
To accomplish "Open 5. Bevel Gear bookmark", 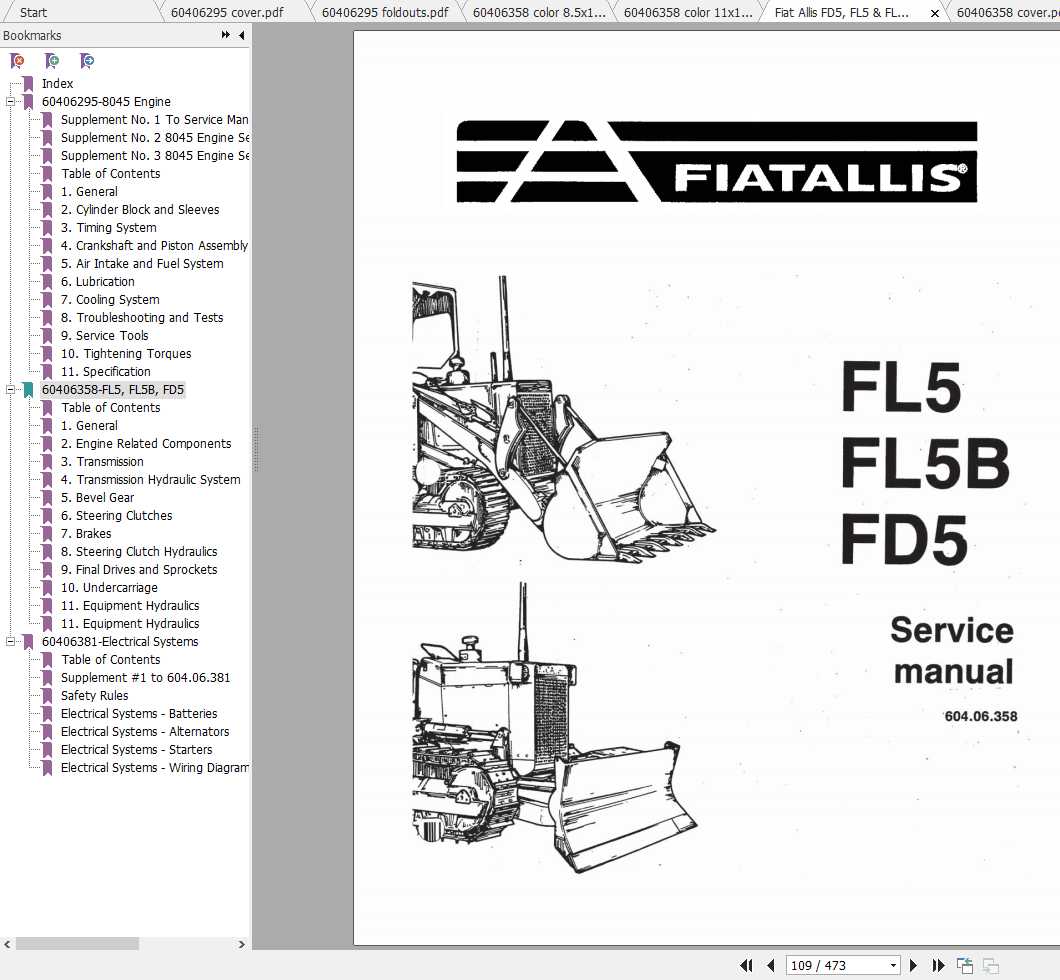I will tap(97, 498).
